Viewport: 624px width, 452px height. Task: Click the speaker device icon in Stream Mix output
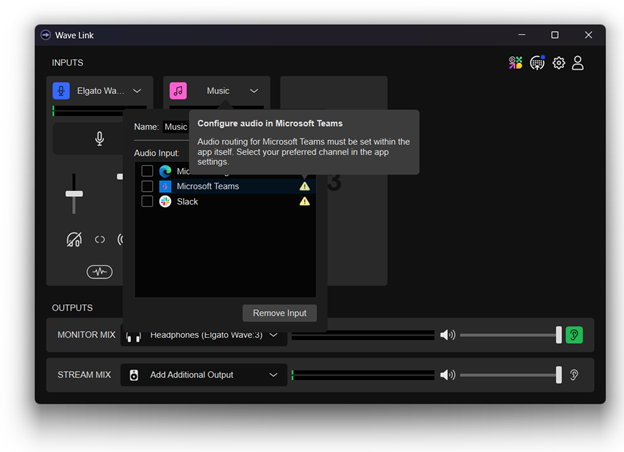tap(134, 375)
